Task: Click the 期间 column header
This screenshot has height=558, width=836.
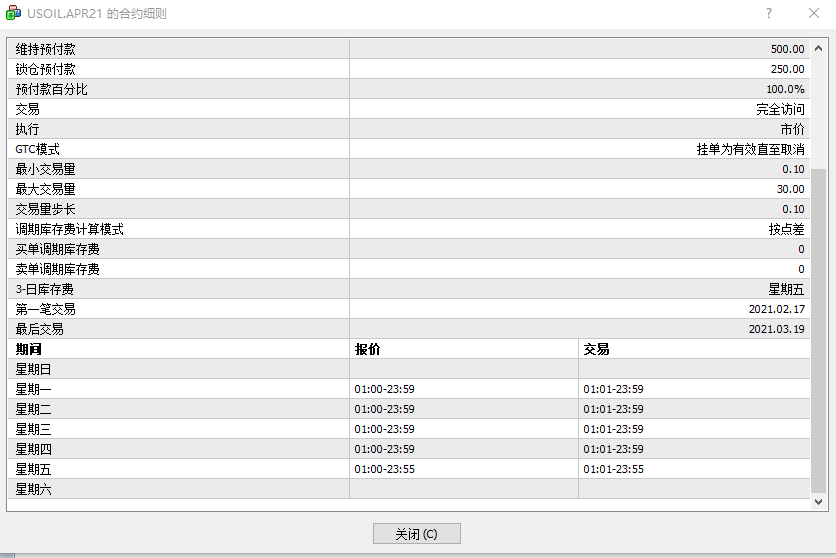Action: pos(30,349)
